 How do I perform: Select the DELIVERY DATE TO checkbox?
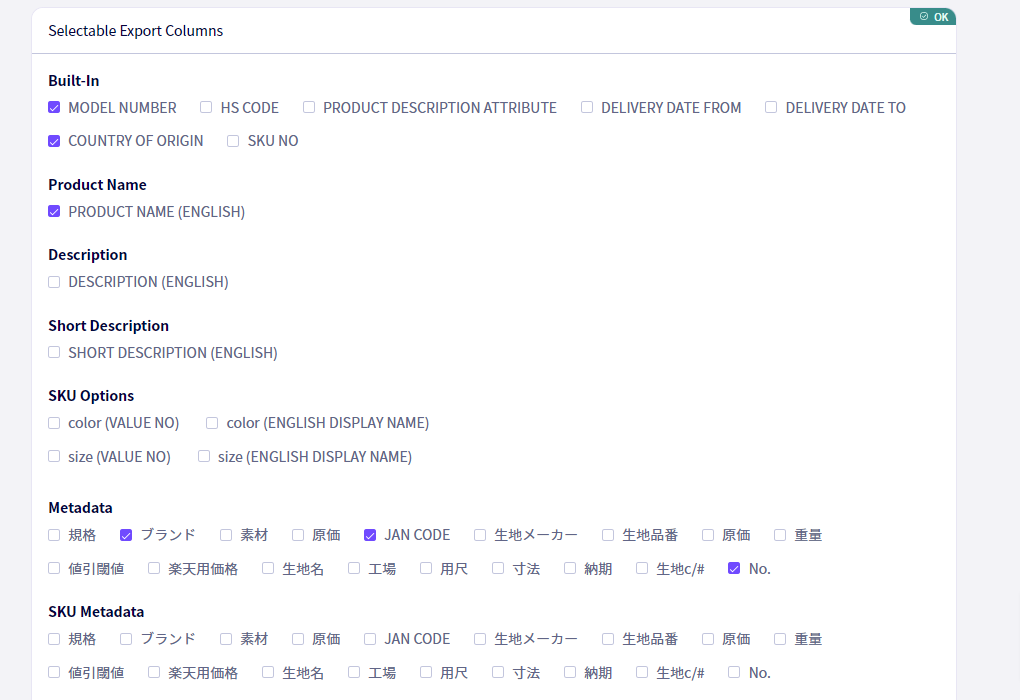771,107
